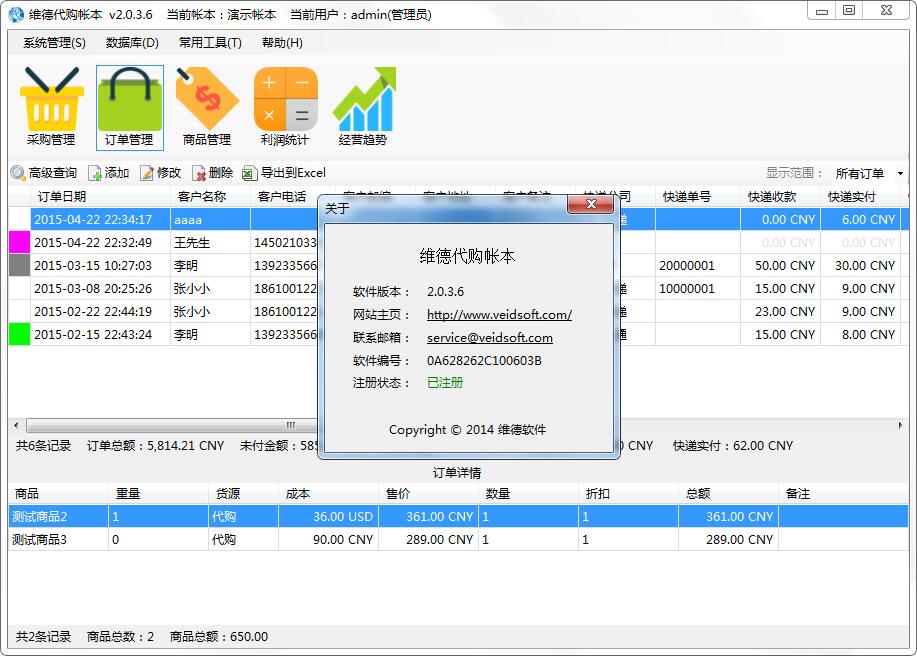Close the 关于 about dialog
917x656 pixels.
click(589, 205)
